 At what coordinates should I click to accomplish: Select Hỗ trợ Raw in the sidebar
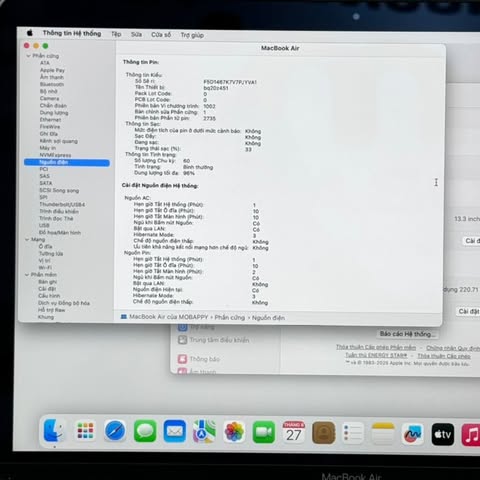pyautogui.click(x=52, y=310)
